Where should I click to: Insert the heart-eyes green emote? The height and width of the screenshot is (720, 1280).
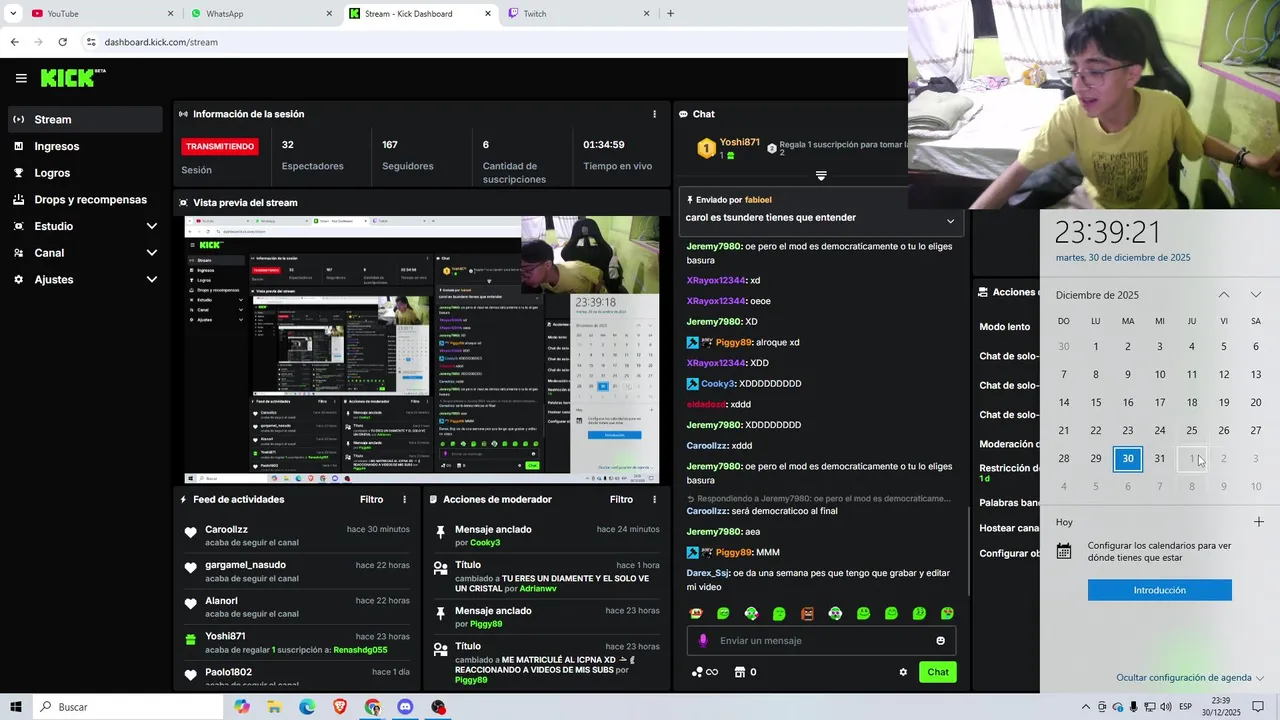pos(947,613)
